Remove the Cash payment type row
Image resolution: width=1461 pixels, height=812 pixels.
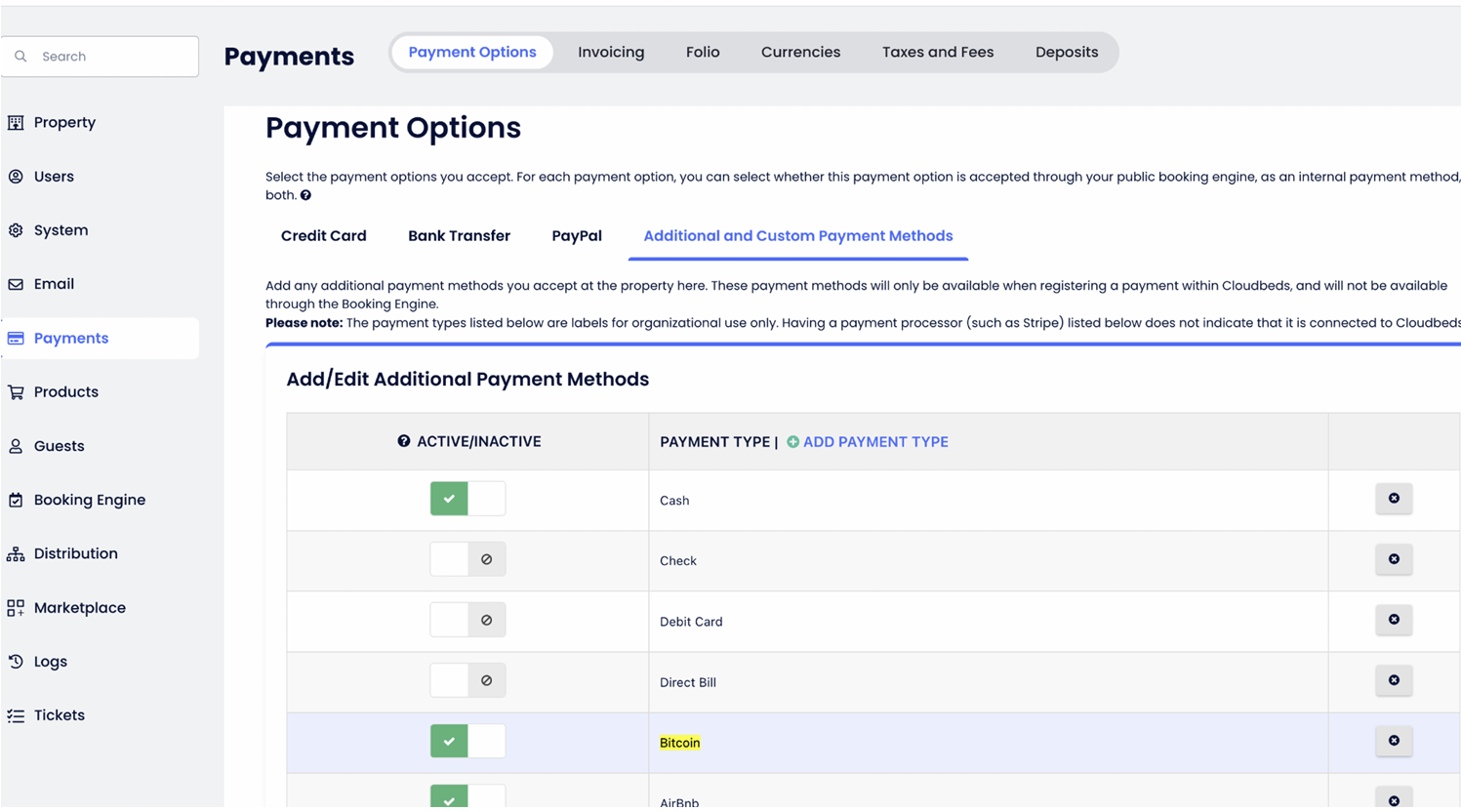(x=1393, y=499)
